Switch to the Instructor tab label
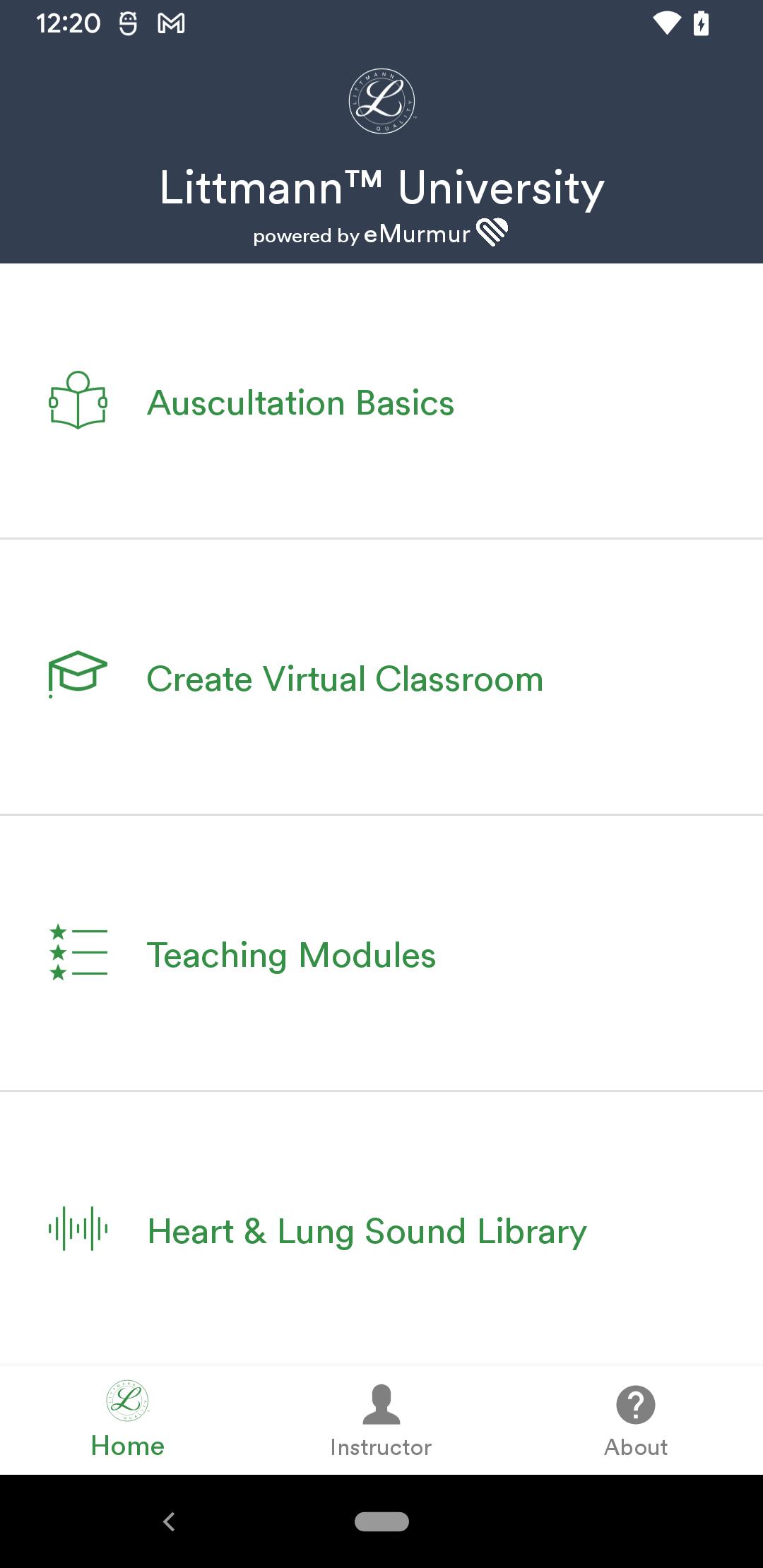The width and height of the screenshot is (763, 1568). point(381,1447)
